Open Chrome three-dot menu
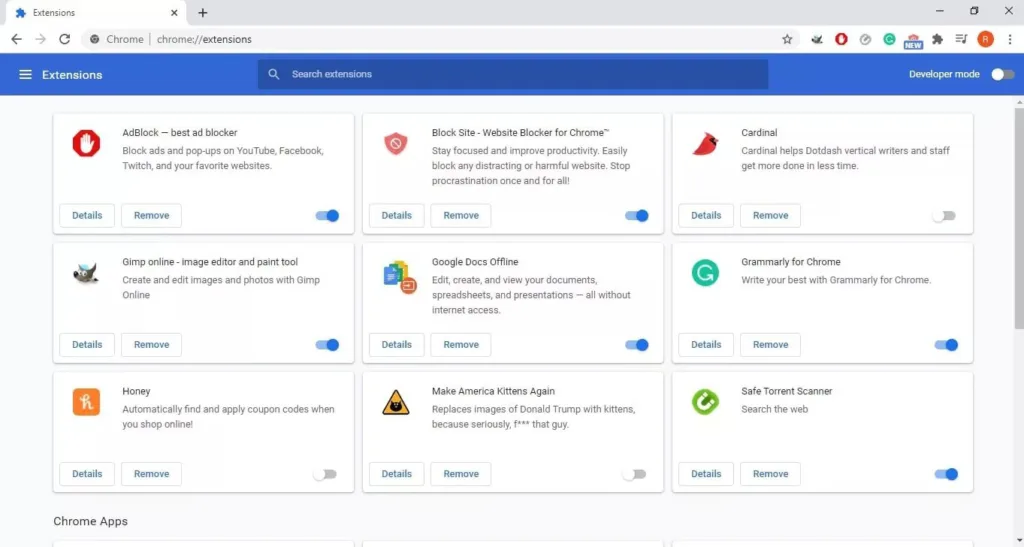This screenshot has height=547, width=1024. [x=1010, y=39]
